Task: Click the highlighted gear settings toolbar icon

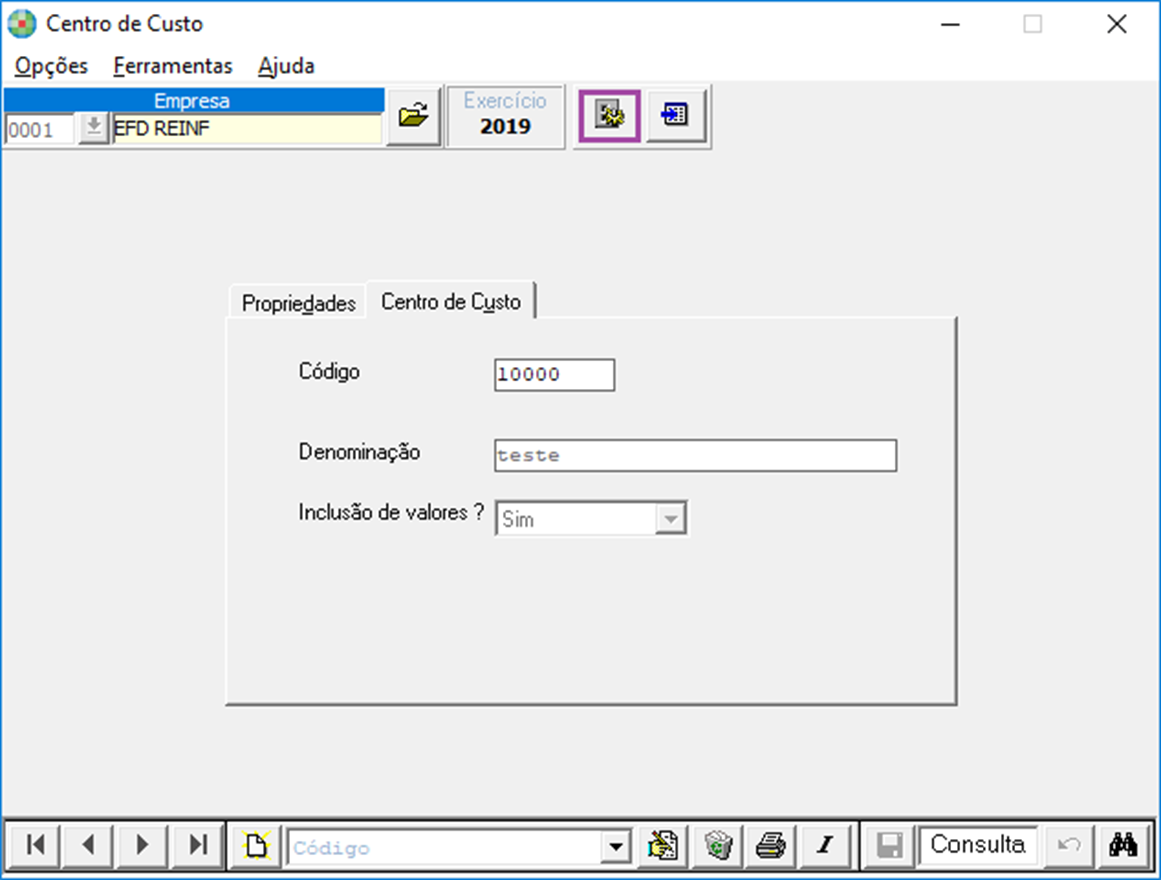Action: click(609, 116)
